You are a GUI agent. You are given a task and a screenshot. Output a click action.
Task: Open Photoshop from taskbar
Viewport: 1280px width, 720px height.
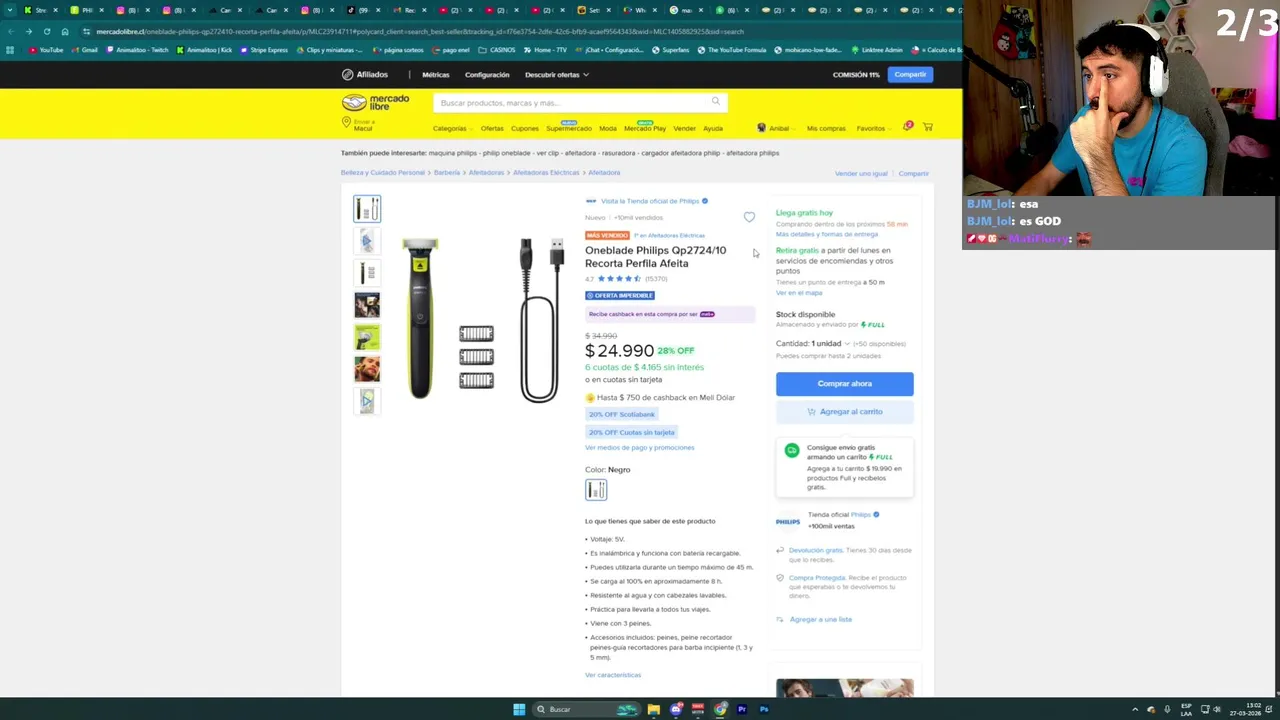click(764, 709)
